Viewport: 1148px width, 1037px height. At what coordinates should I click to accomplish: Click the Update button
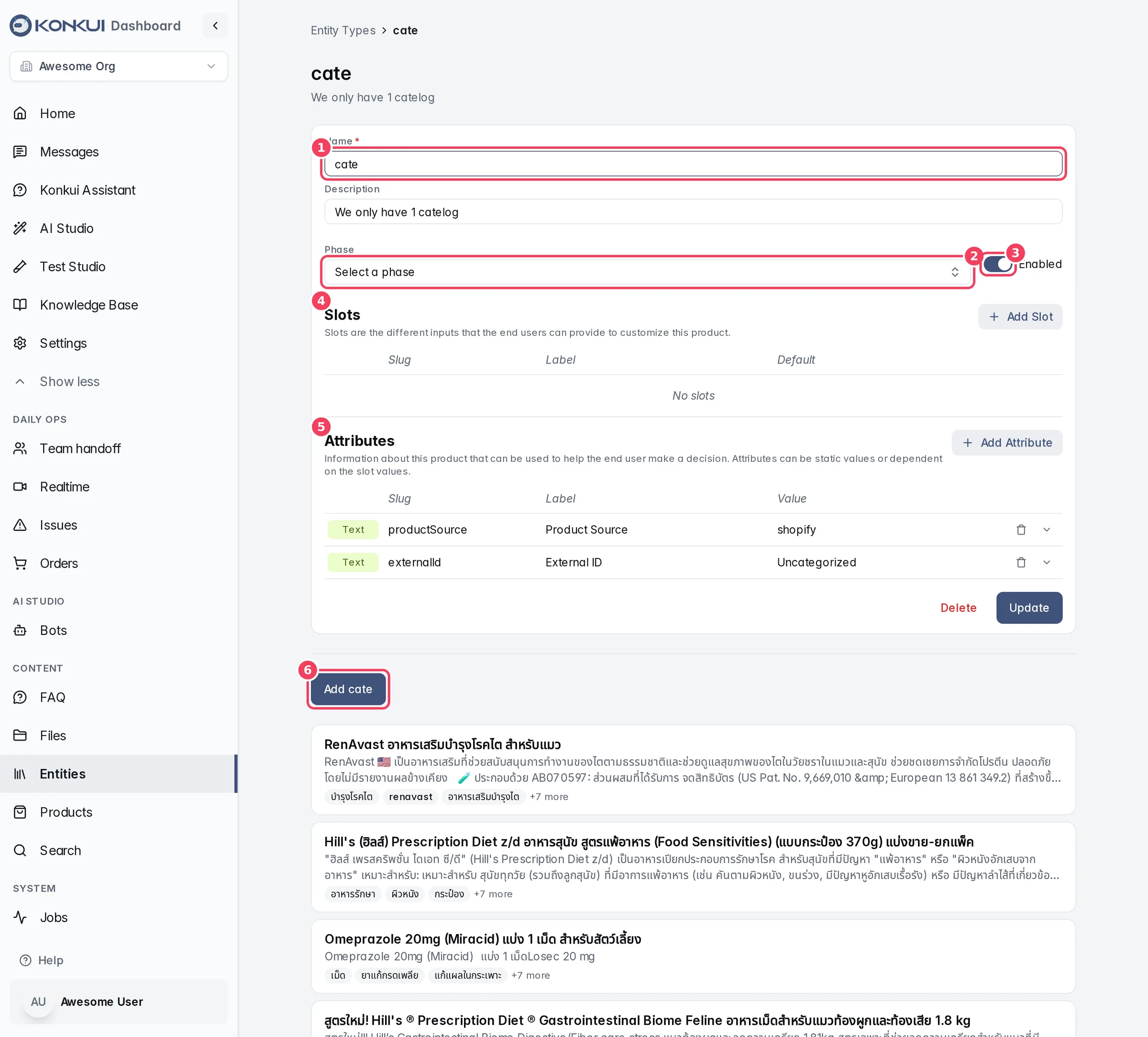click(1028, 607)
